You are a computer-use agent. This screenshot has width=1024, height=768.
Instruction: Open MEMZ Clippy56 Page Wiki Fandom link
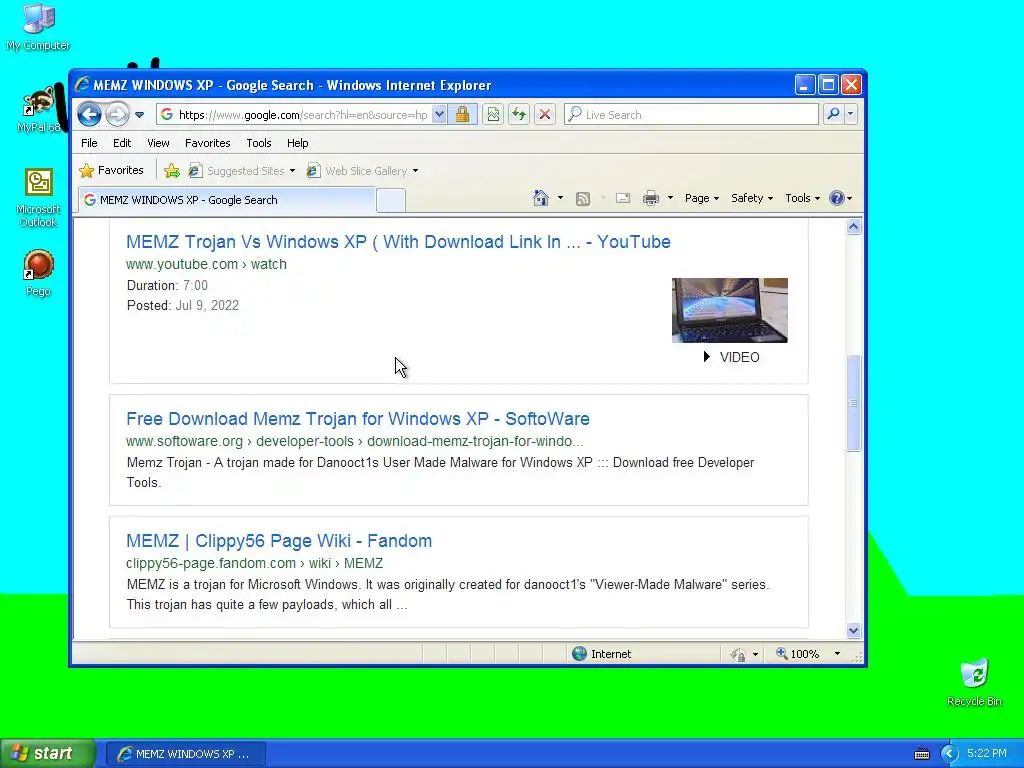279,541
